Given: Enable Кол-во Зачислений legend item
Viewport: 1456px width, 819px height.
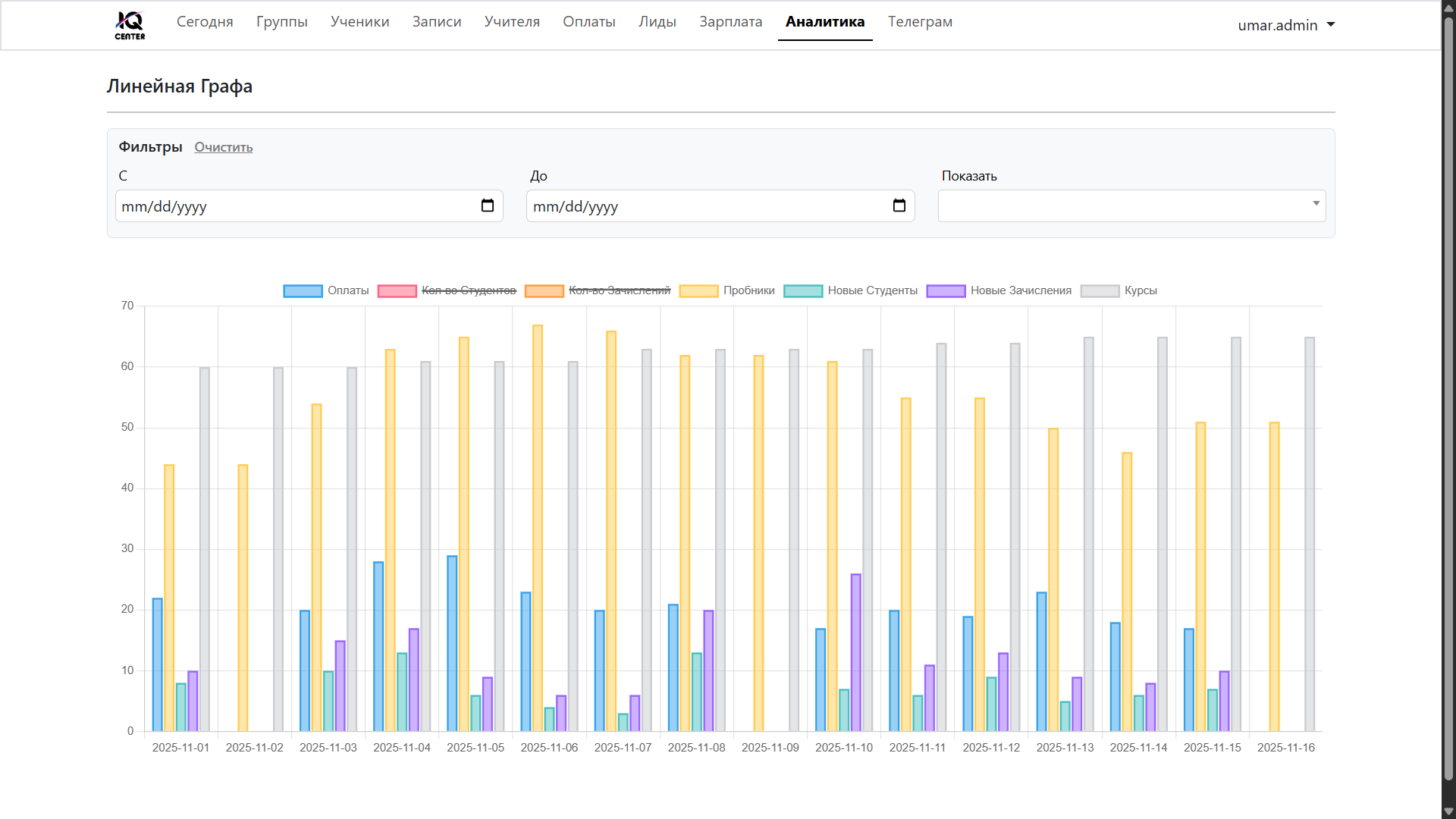Looking at the screenshot, I should point(619,291).
